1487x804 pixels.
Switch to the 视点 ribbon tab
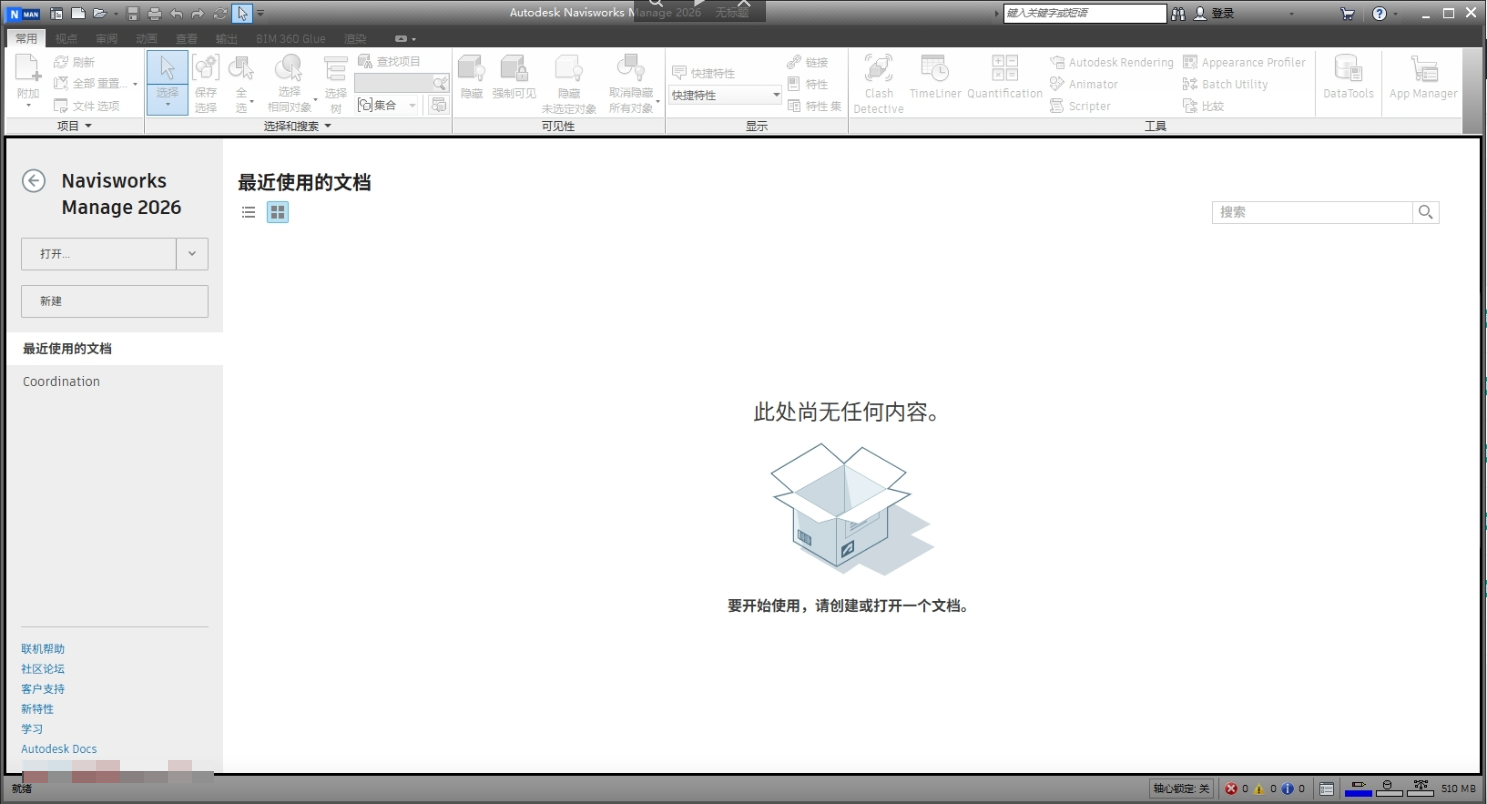pyautogui.click(x=66, y=39)
